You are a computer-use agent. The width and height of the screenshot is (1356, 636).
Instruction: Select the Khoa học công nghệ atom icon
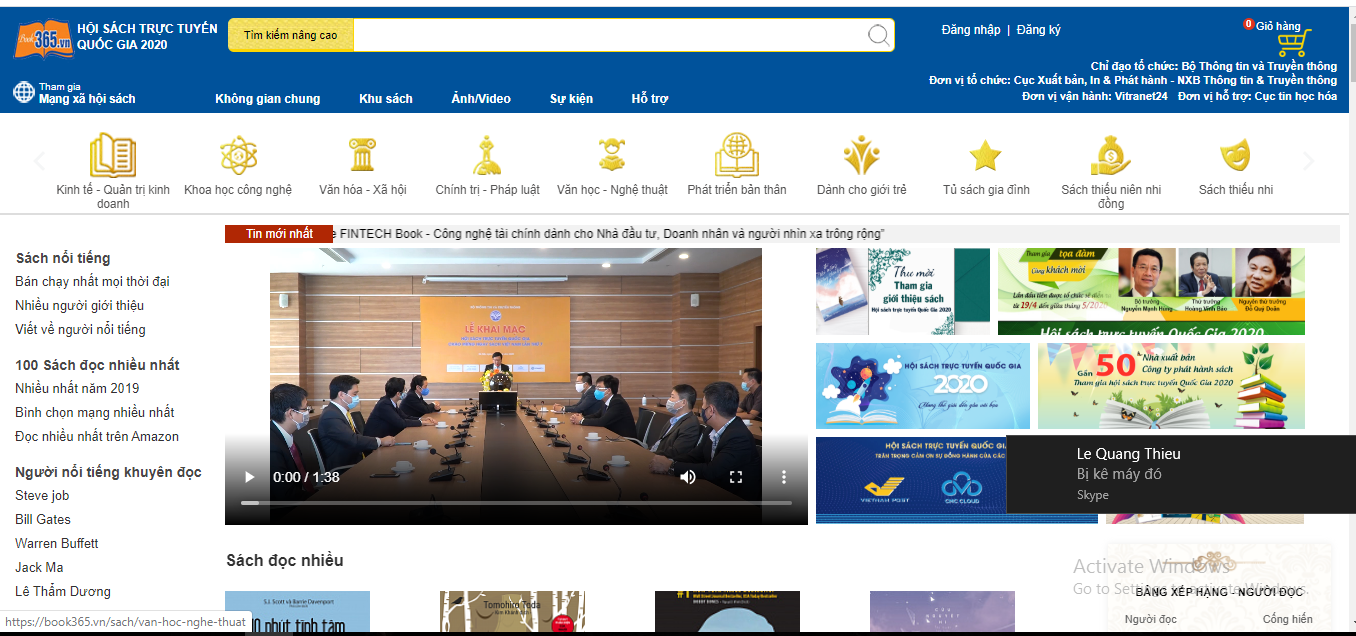pos(239,156)
